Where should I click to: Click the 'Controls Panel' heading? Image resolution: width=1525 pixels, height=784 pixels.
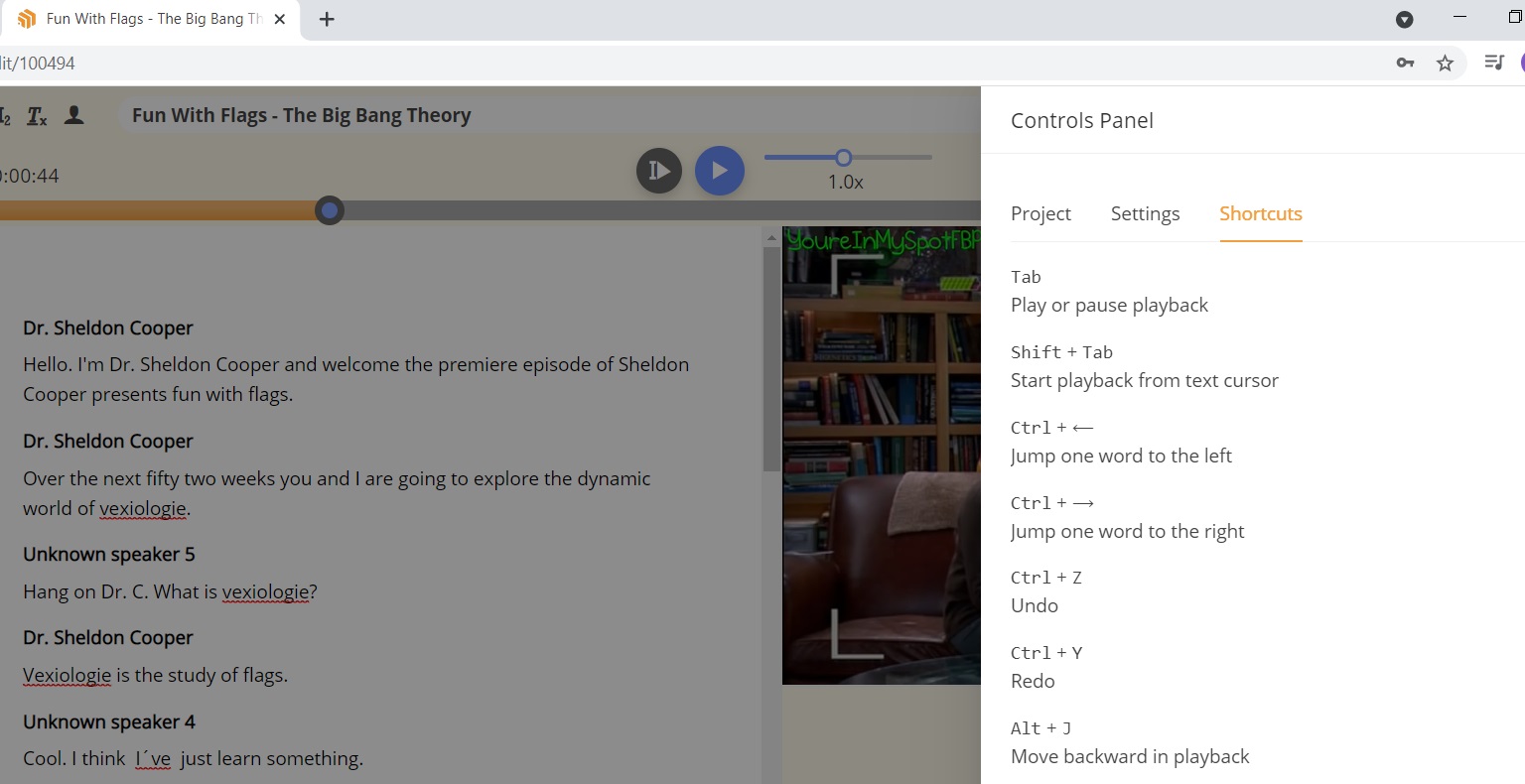(1082, 120)
